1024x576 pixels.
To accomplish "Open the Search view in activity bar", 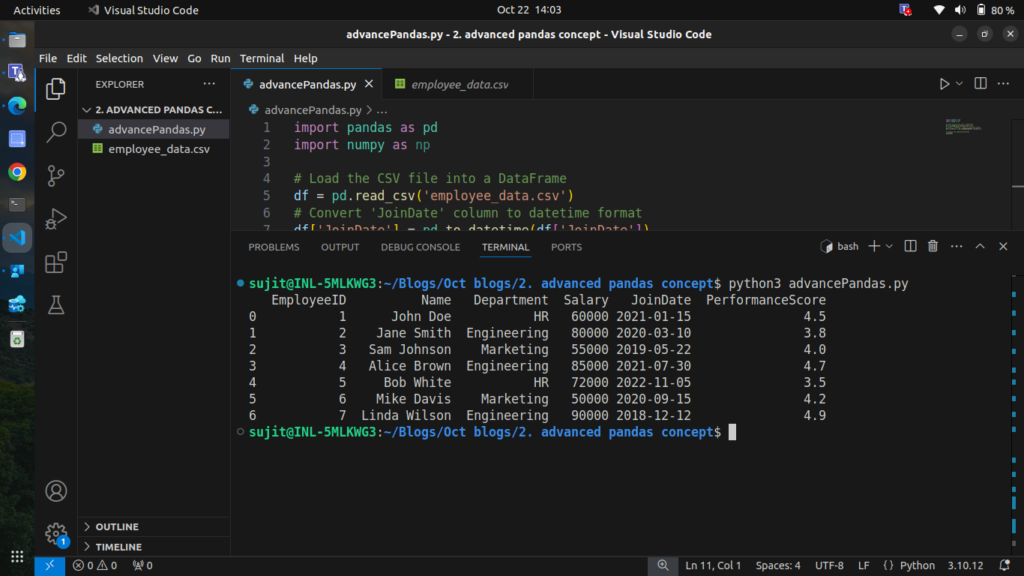I will click(x=57, y=131).
